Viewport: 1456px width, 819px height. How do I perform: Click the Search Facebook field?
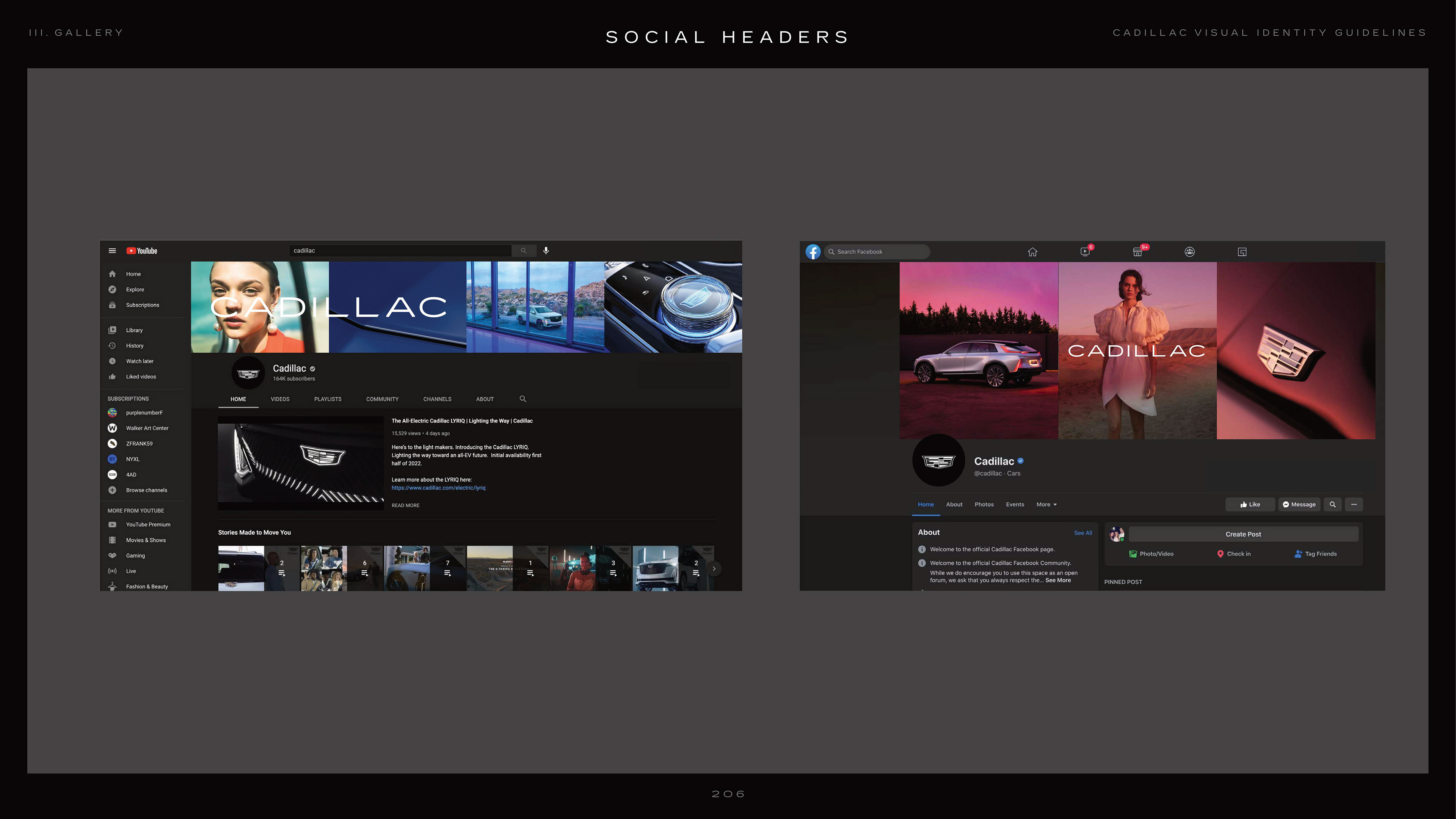pyautogui.click(x=877, y=251)
